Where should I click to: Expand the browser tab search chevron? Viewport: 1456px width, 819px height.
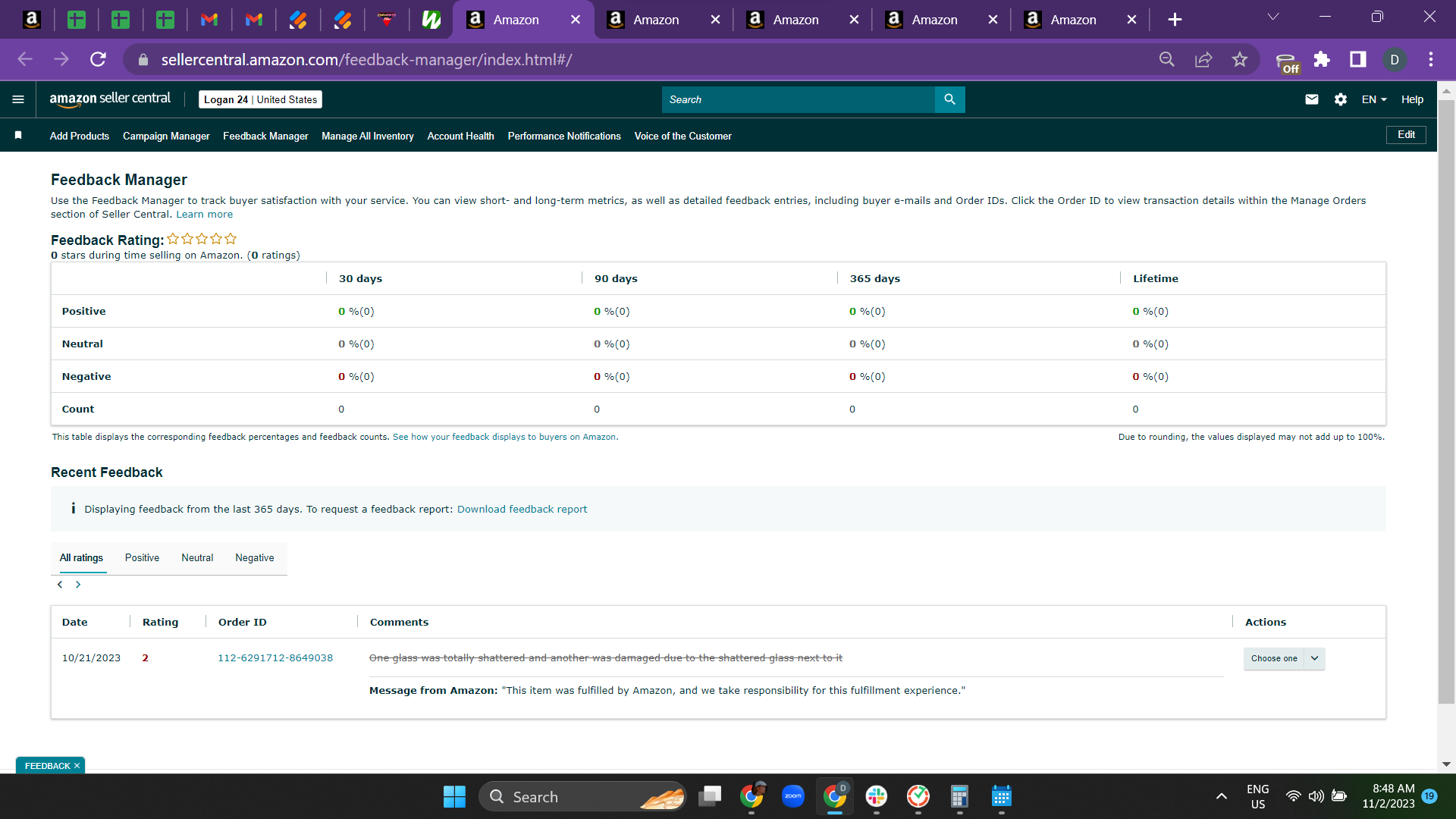[1273, 17]
